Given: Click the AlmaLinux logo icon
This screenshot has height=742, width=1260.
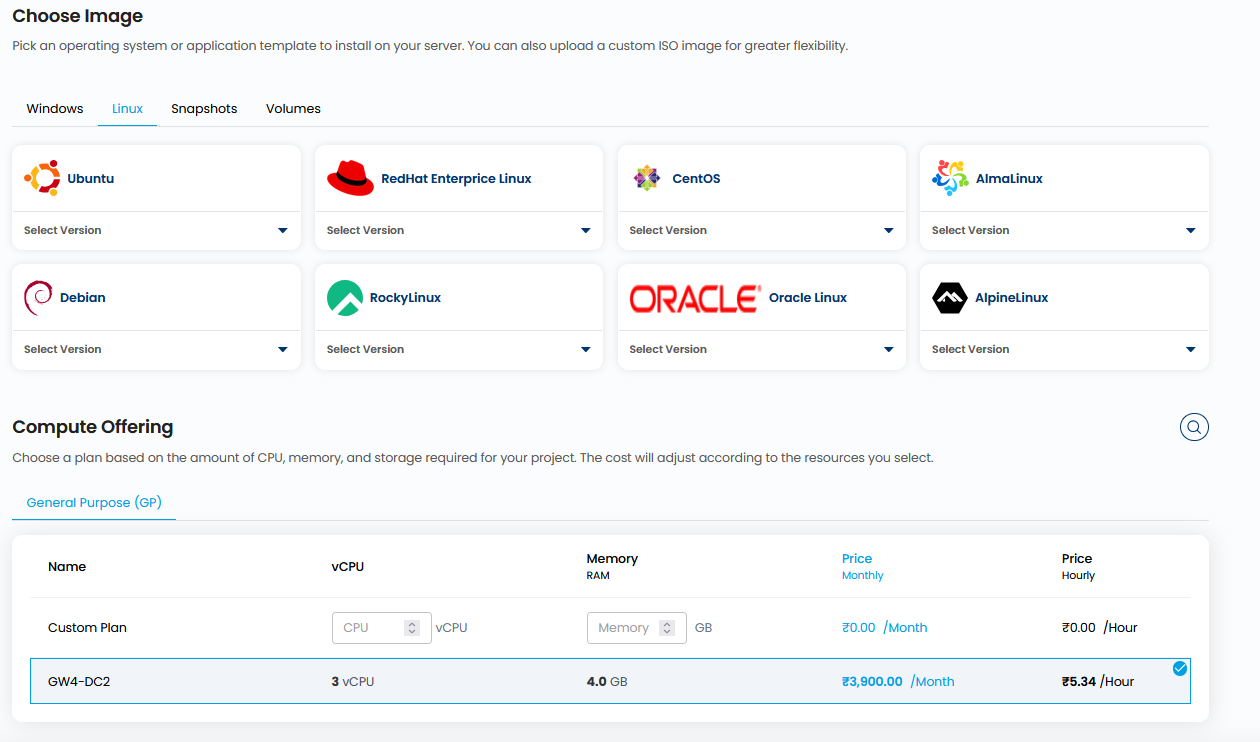Looking at the screenshot, I should point(950,179).
